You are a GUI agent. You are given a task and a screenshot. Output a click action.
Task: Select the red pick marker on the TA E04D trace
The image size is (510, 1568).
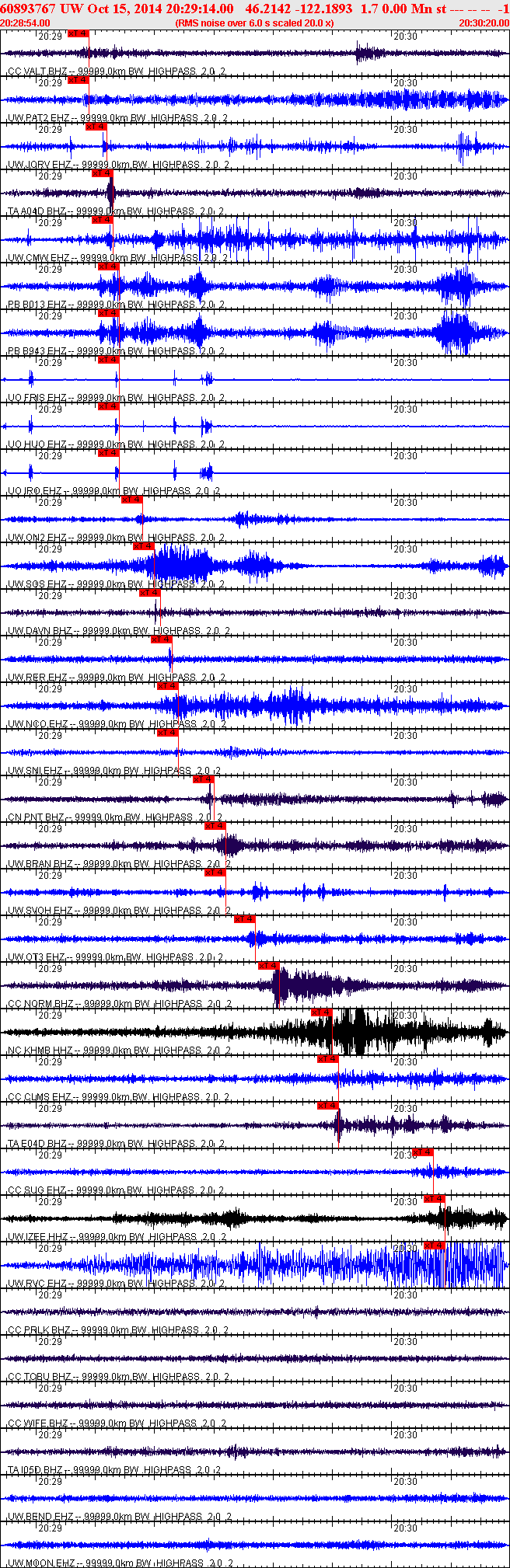(327, 1106)
